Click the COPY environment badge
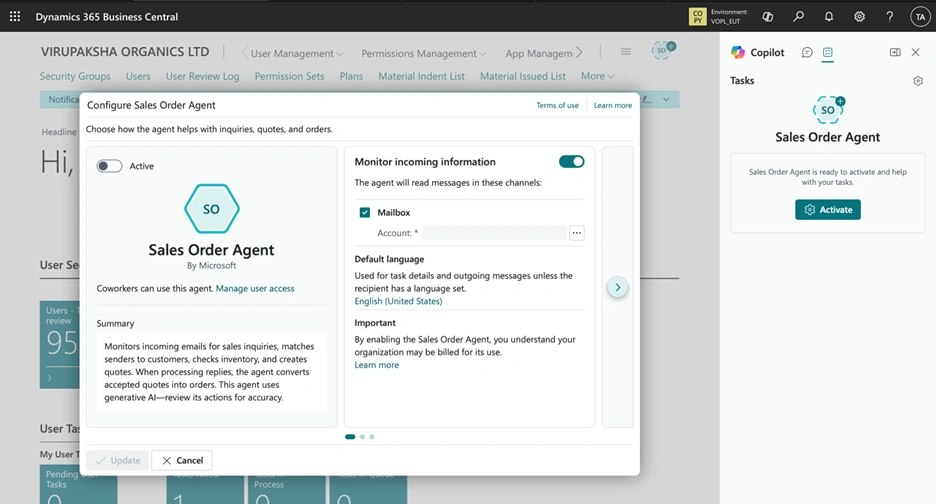Viewport: 936px width, 504px height. 697,17
